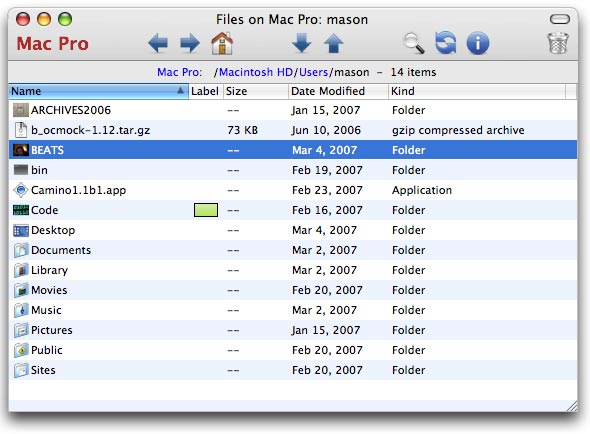This screenshot has height=434, width=590.
Task: Select the ARCHIVES2006 file name
Action: [71, 110]
